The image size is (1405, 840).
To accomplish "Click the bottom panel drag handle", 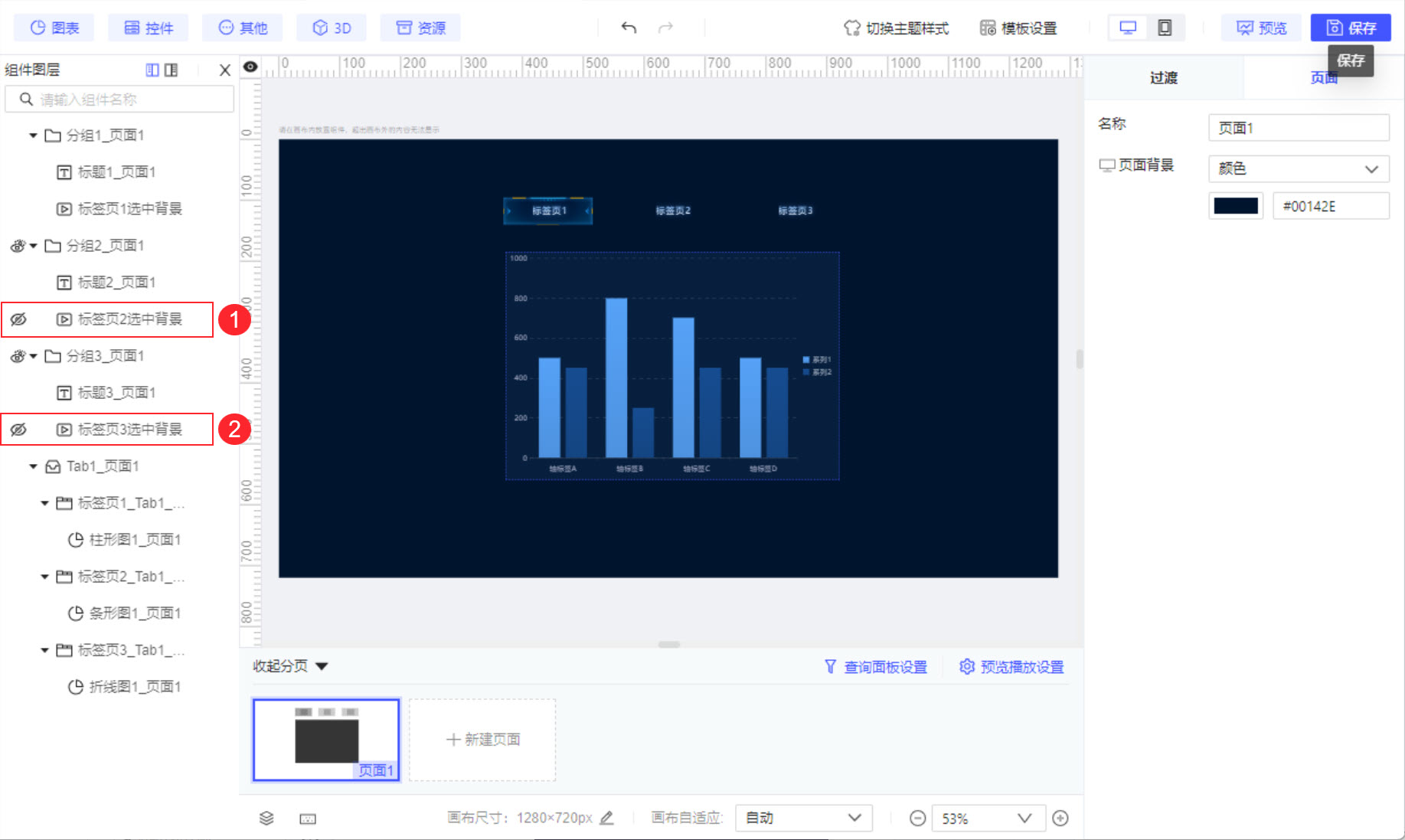I will 669,644.
